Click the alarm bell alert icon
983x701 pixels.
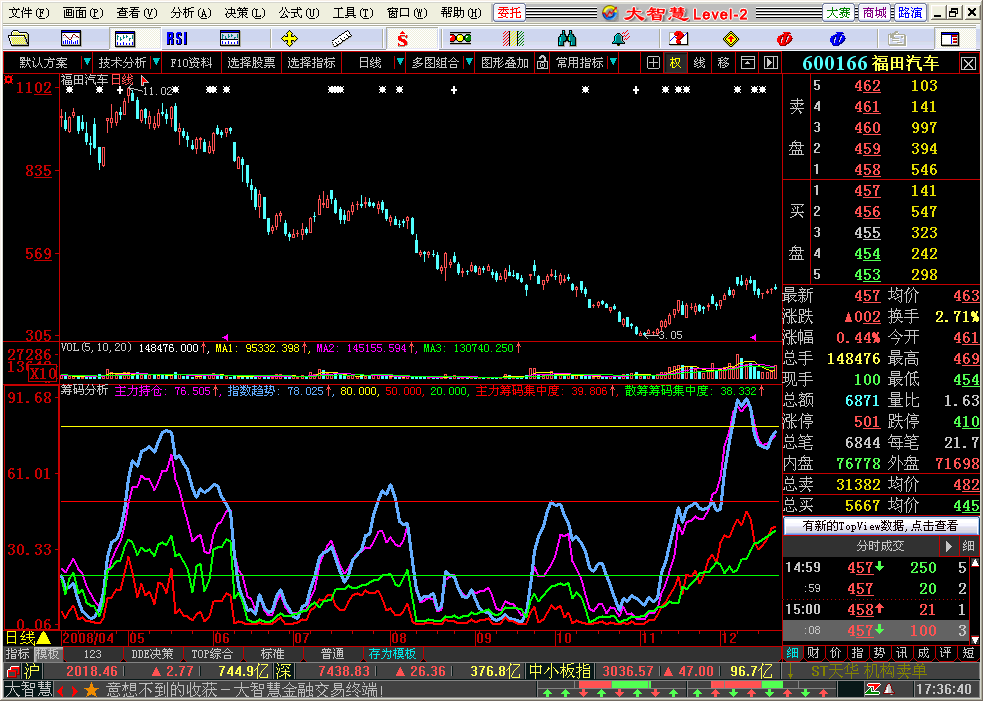[x=621, y=39]
